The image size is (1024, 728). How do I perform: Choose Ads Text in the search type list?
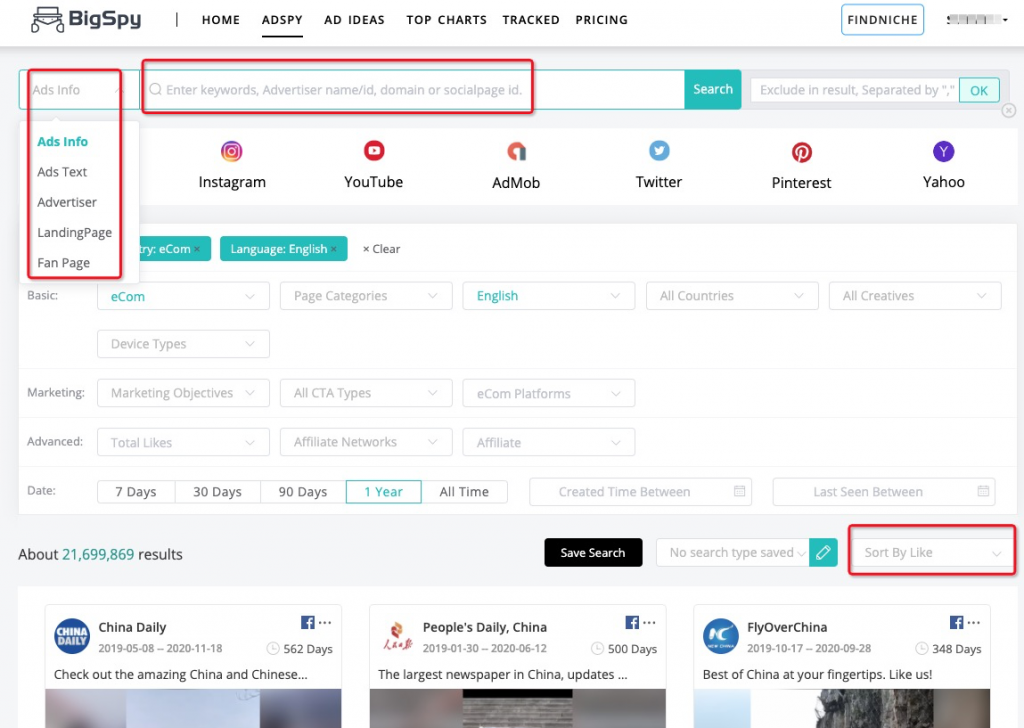click(x=62, y=172)
